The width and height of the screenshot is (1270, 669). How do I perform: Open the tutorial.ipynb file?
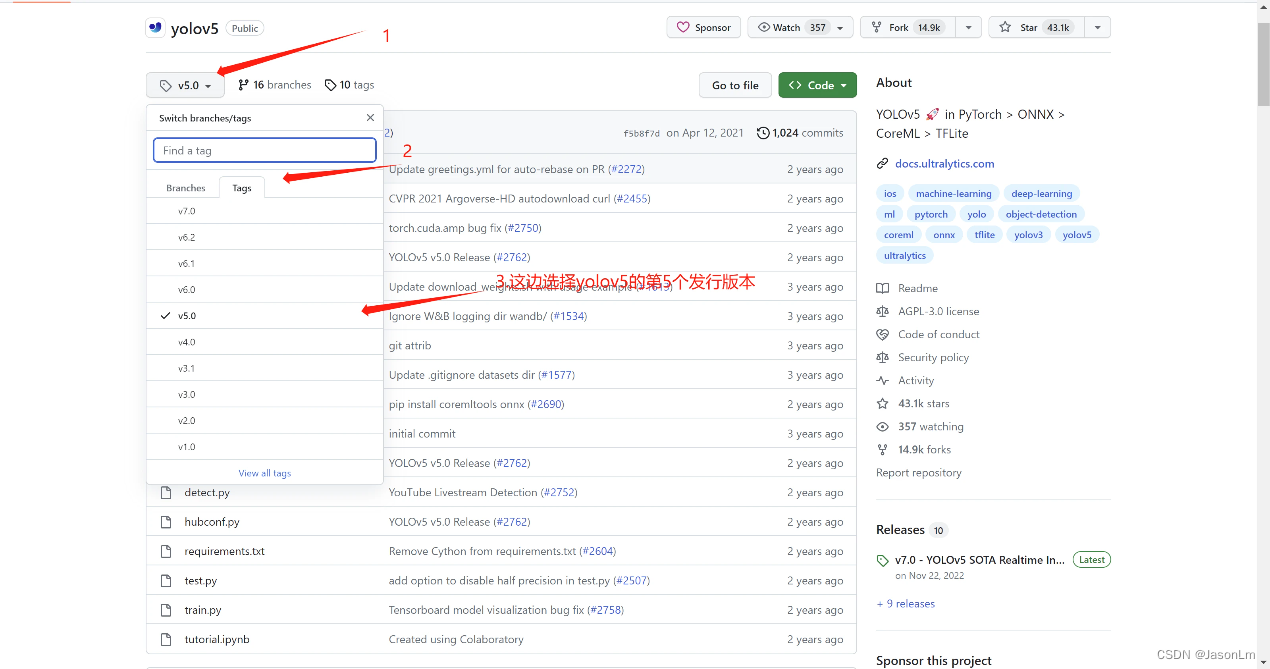217,639
